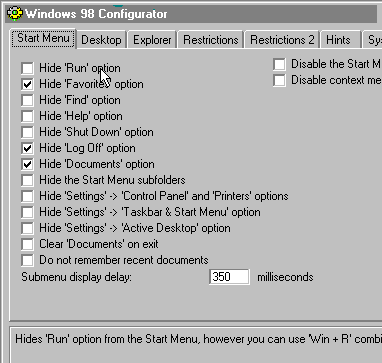The height and width of the screenshot is (363, 382).
Task: Click the Submenu display delay milliseconds field
Action: [x=229, y=277]
